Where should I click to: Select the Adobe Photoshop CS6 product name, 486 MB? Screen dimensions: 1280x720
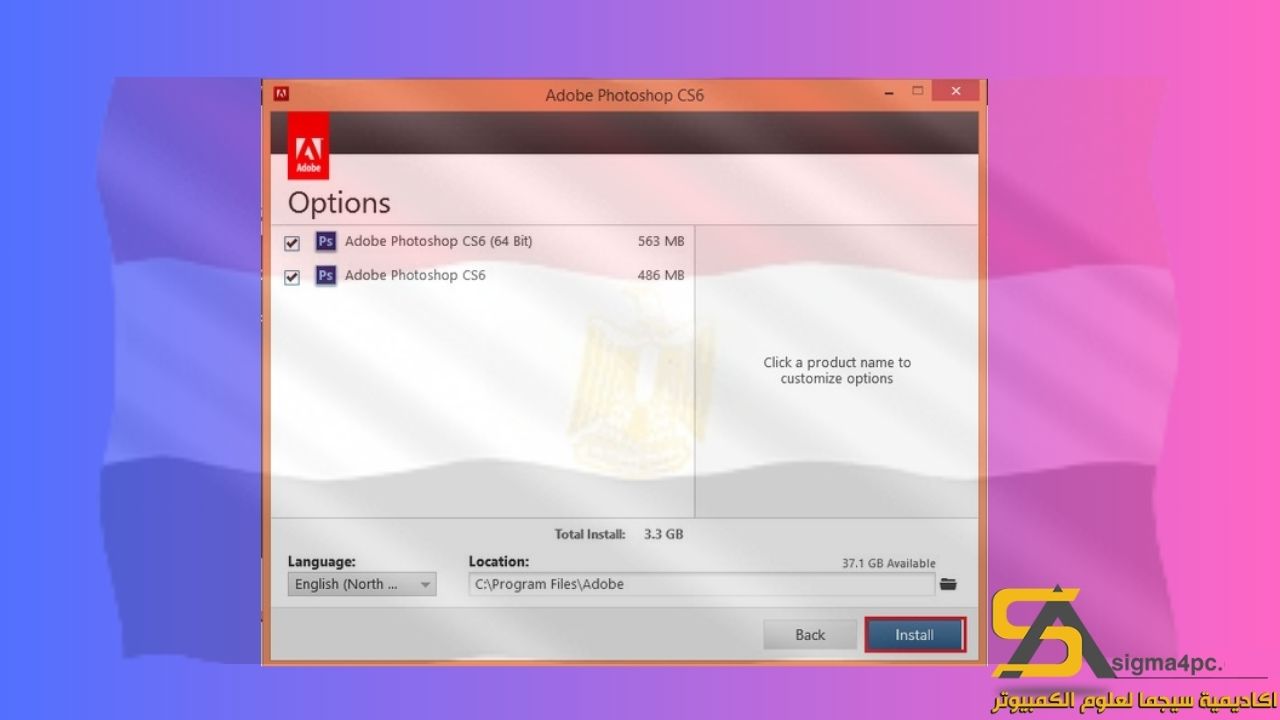point(415,275)
